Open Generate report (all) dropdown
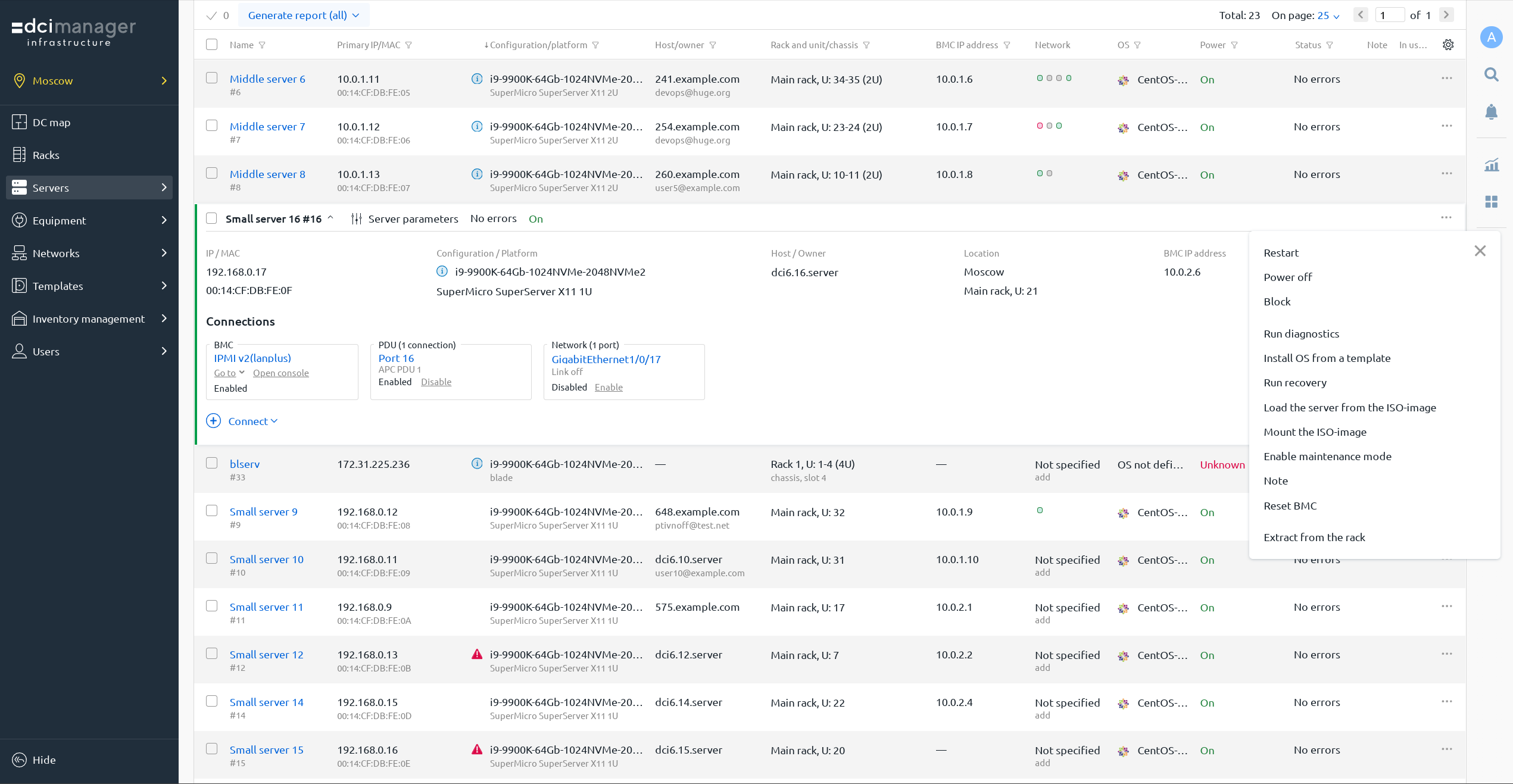 303,15
